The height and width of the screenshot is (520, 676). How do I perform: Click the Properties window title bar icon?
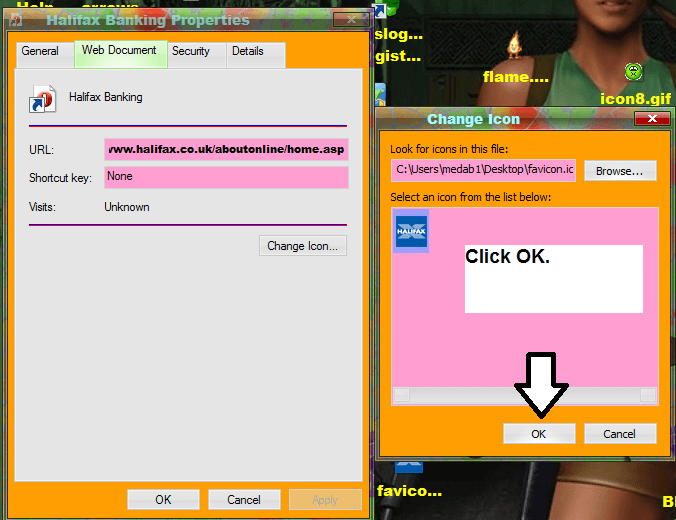(14, 20)
